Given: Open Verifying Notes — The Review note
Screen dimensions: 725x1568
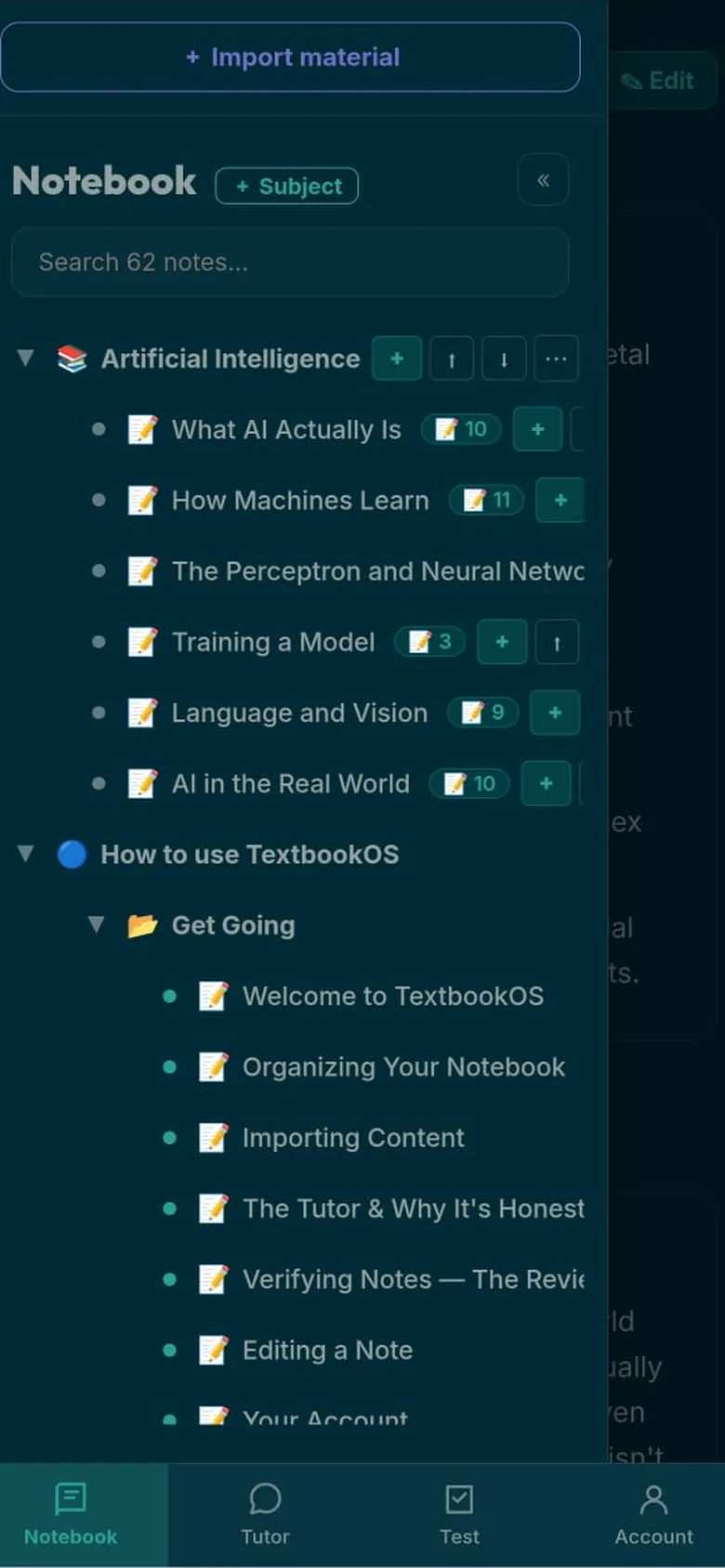Looking at the screenshot, I should 414,1279.
